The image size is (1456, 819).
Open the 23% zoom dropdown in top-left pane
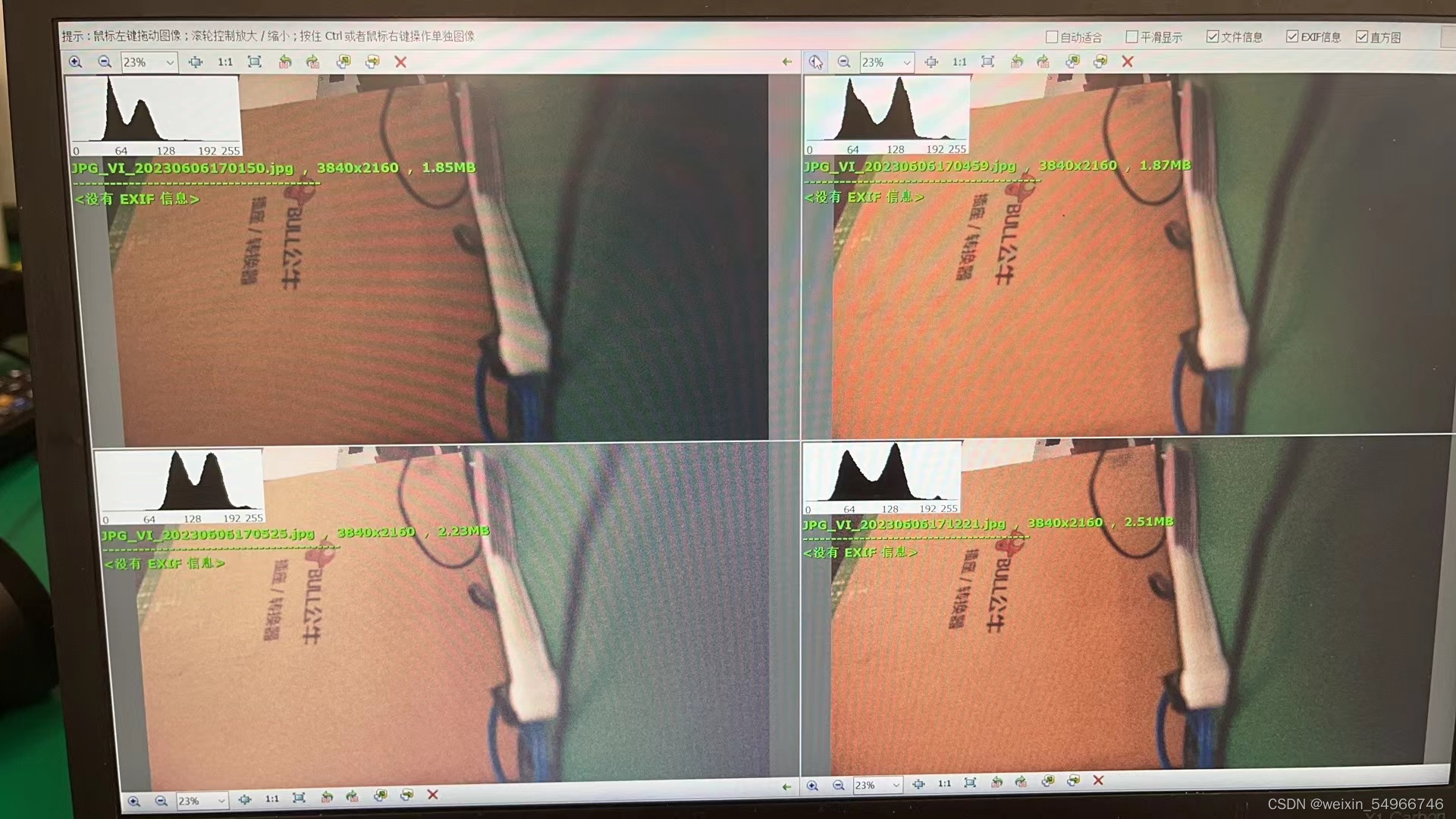170,62
